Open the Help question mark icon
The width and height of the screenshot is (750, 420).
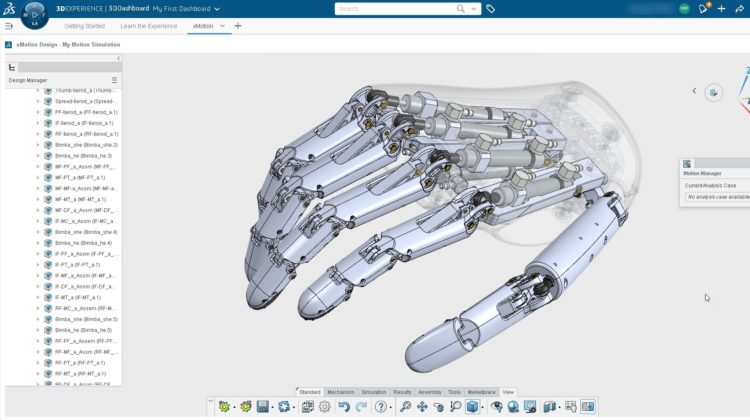point(381,407)
